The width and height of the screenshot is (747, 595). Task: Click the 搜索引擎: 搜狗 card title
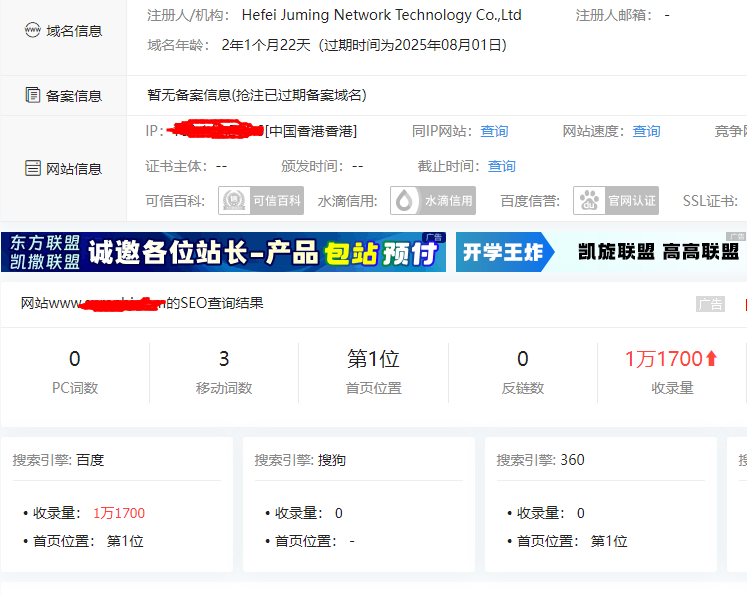coord(300,460)
